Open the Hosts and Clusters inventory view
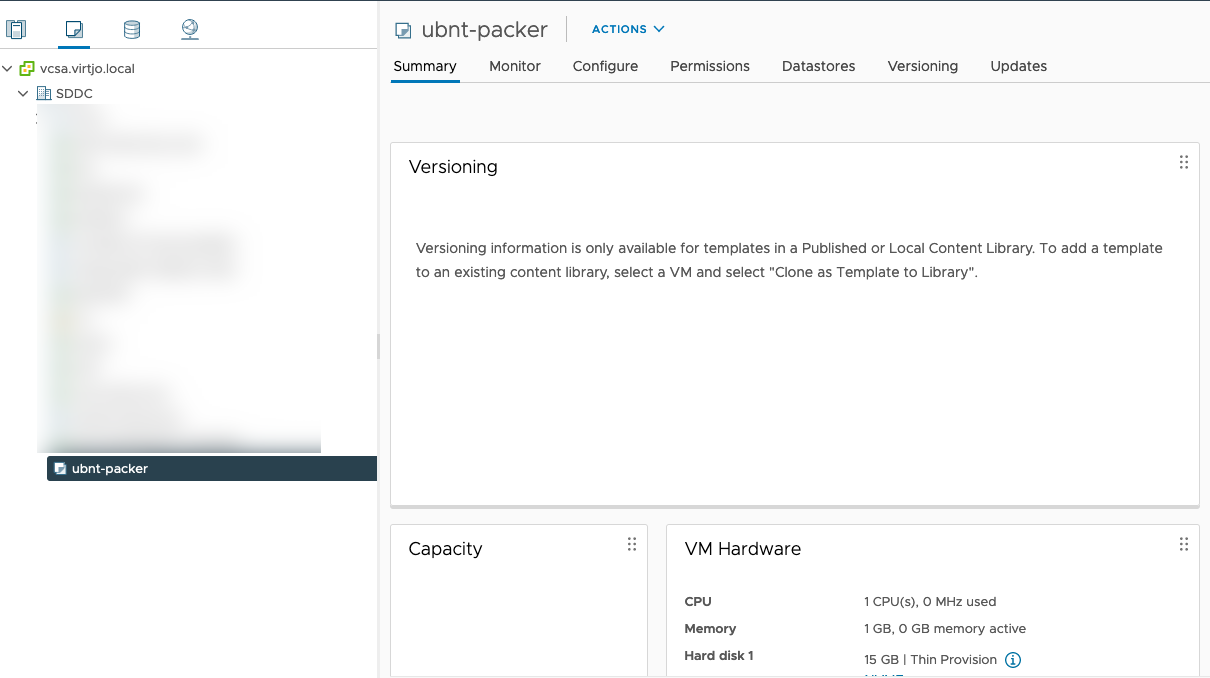 pyautogui.click(x=16, y=29)
